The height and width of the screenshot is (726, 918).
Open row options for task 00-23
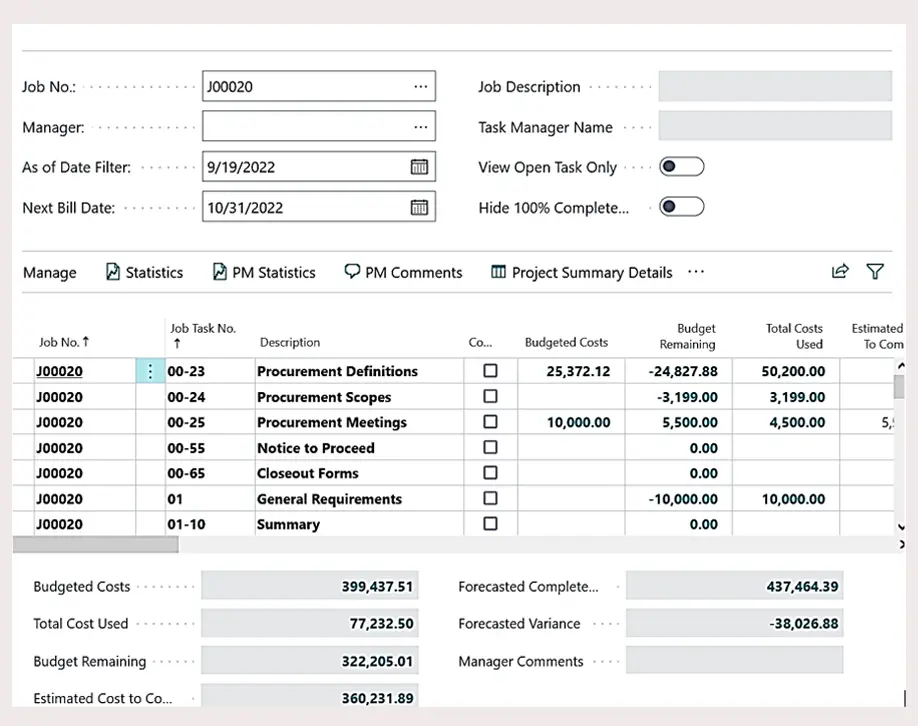tap(150, 371)
